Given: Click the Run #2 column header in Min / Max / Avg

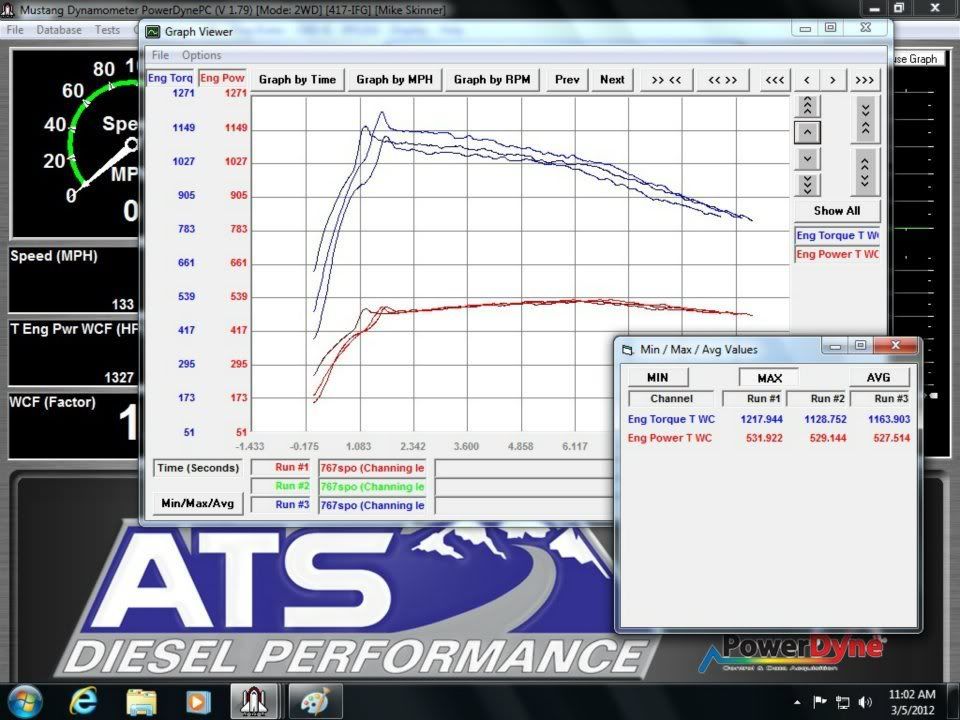Looking at the screenshot, I should (817, 399).
